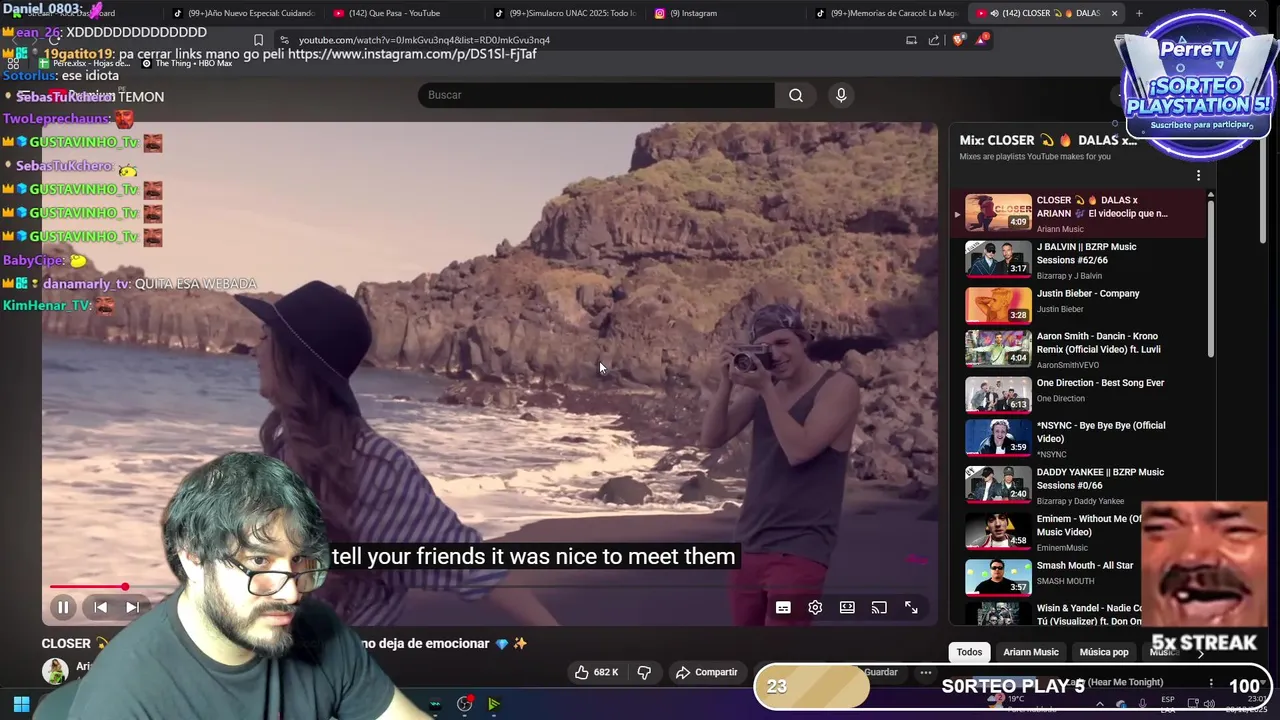Viewport: 1280px width, 720px height.
Task: Close the active CLOSER DALAS tab
Action: click(x=1114, y=13)
